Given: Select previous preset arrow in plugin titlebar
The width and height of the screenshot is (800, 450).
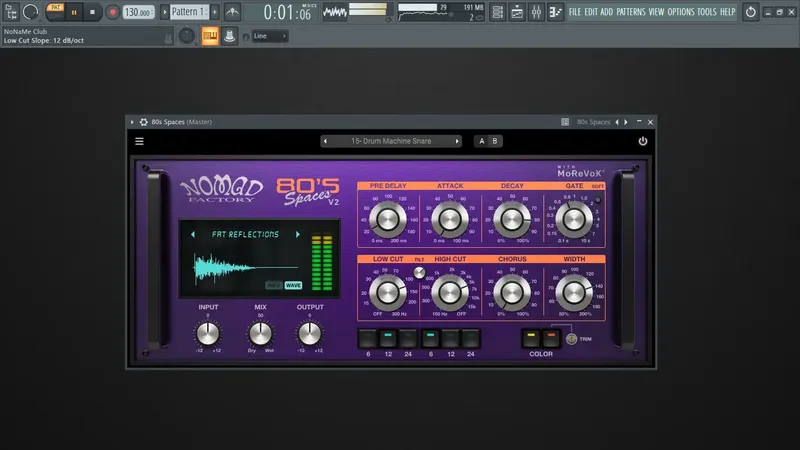Looking at the screenshot, I should tap(617, 122).
